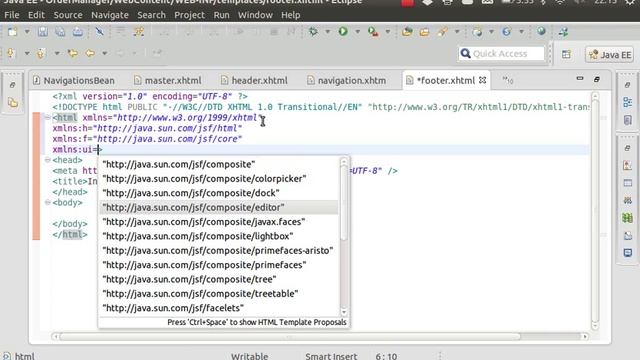This screenshot has width=640, height=360.
Task: Open the File menu
Action: (12, 15)
